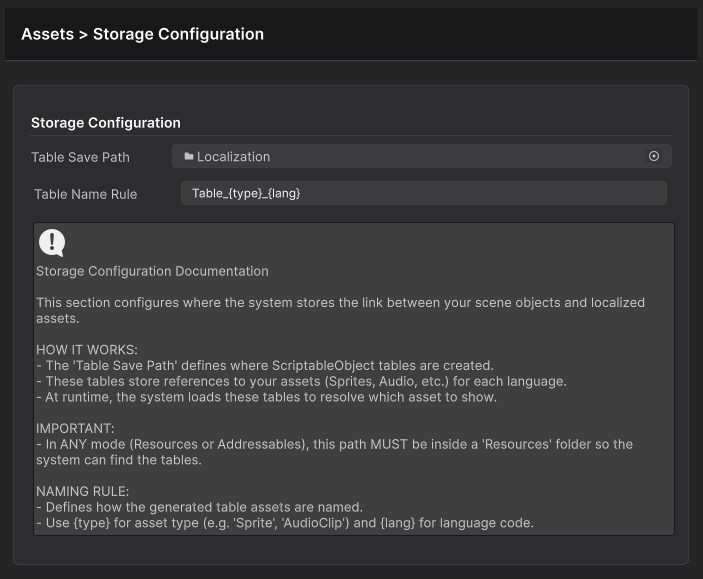Click line mentioning {type} and {lang}
This screenshot has width=703, height=579.
(285, 523)
